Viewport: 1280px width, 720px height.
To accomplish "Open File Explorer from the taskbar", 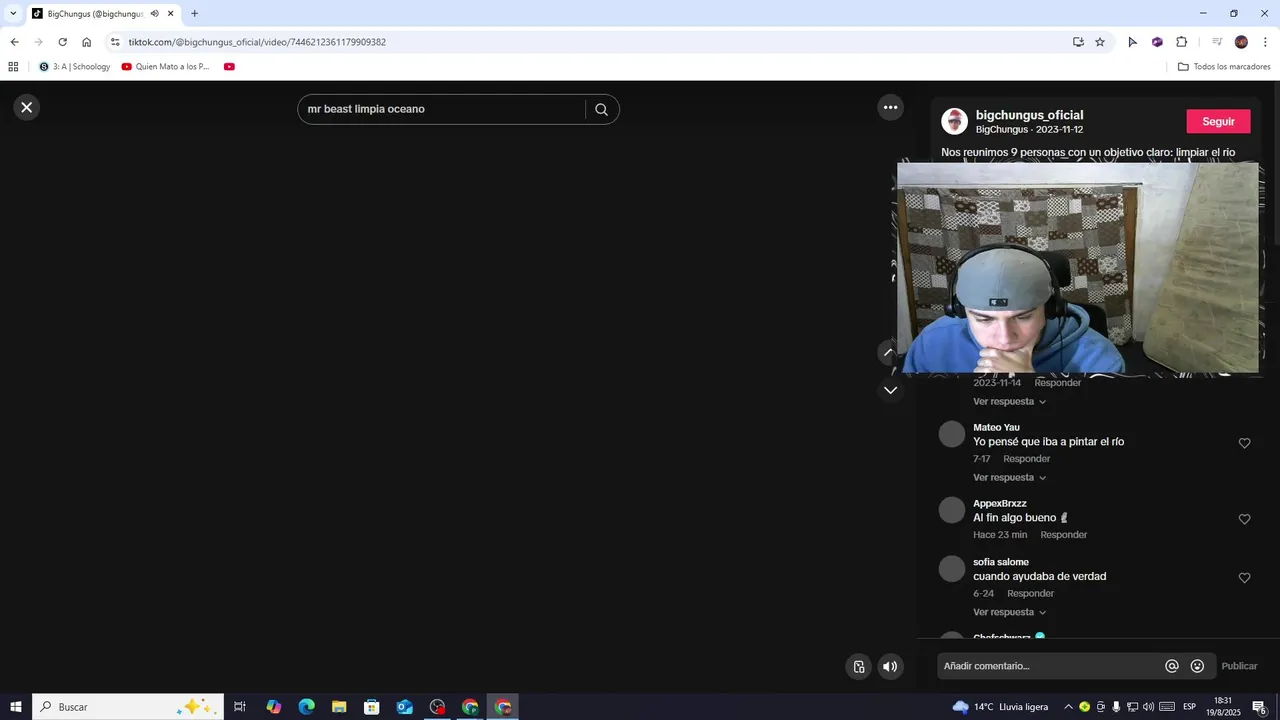I will click(339, 707).
